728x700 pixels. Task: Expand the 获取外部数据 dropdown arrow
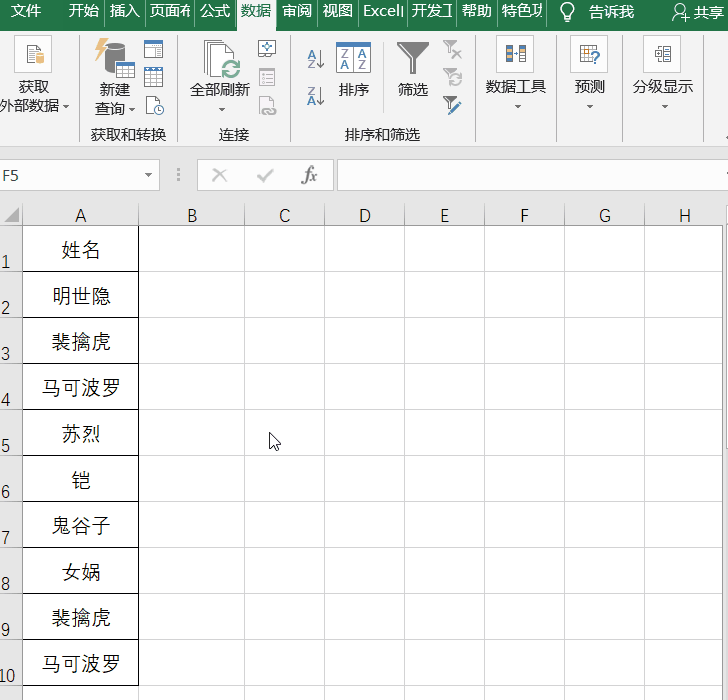pos(66,107)
